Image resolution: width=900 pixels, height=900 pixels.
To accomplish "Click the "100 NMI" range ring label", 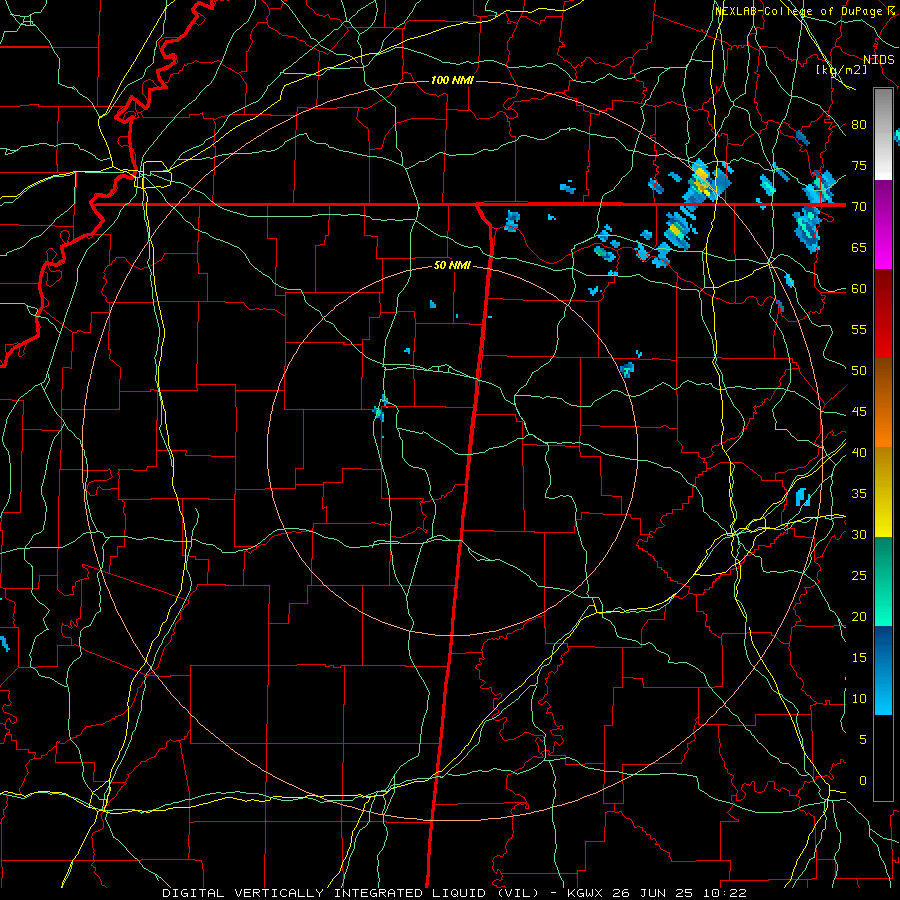I will pyautogui.click(x=452, y=80).
